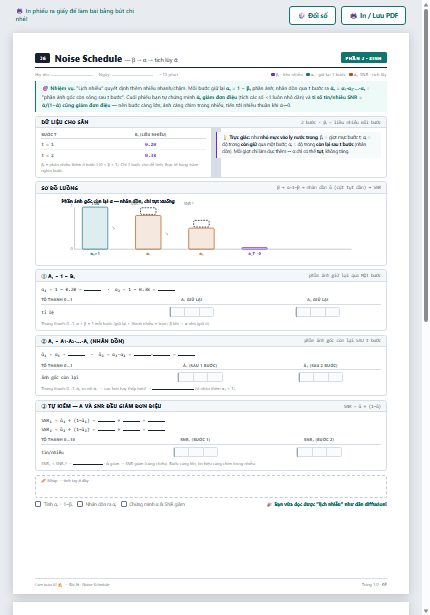Viewport: 430px width, 615px height.
Task: Click the purple flat bar at ᾱ_T→0
Action: point(255,248)
